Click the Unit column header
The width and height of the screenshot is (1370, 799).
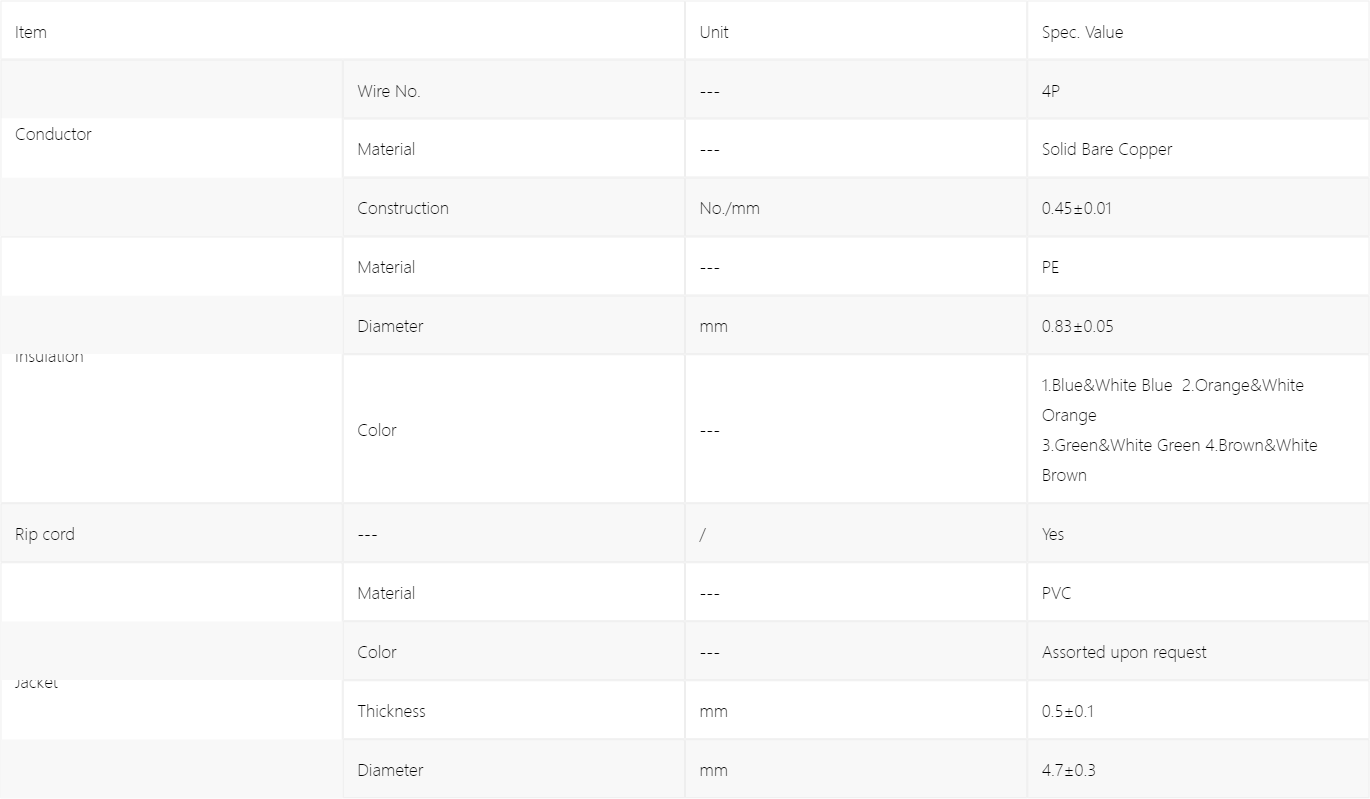click(714, 32)
